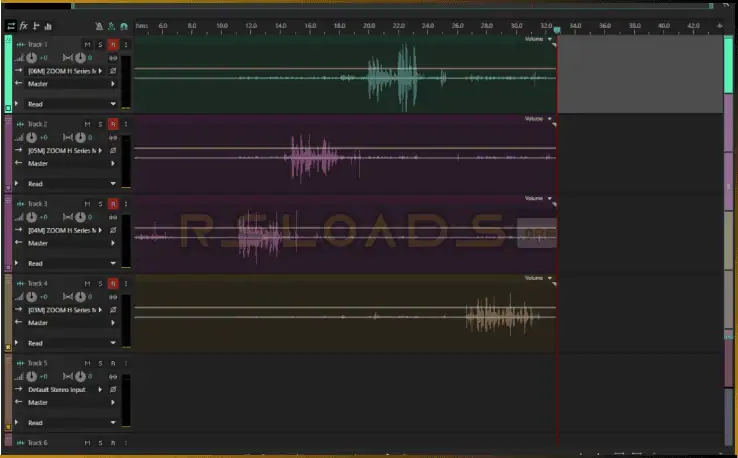The width and height of the screenshot is (738, 458).
Task: Show the EQ bars view icon
Action: pos(48,26)
